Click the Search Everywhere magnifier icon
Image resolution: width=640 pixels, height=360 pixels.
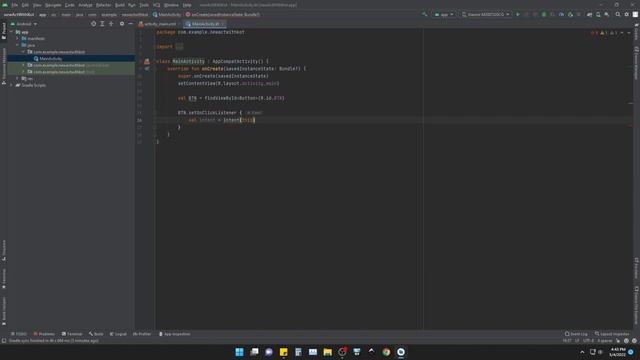point(618,14)
